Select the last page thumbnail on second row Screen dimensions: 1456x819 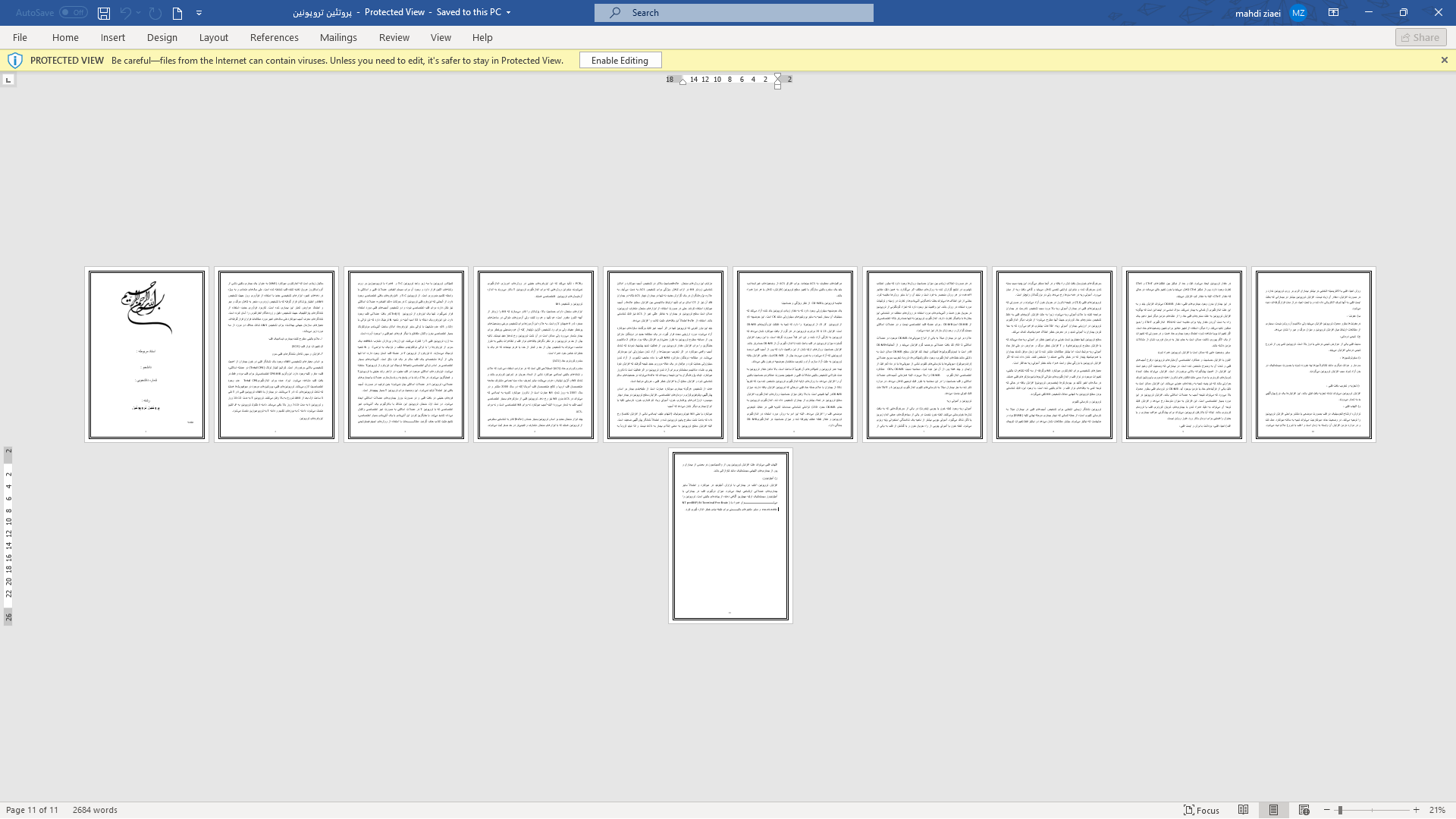point(730,535)
